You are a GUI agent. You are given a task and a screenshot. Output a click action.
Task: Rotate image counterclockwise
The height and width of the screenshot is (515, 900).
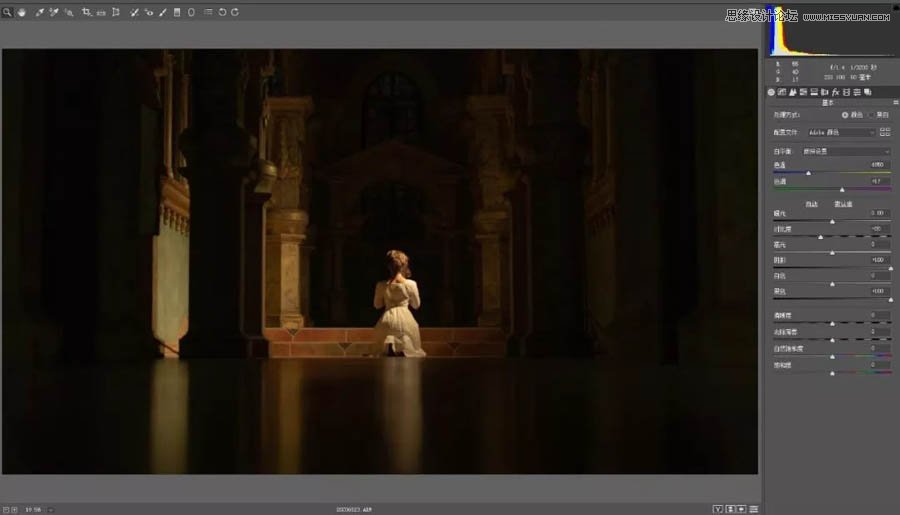(x=222, y=12)
